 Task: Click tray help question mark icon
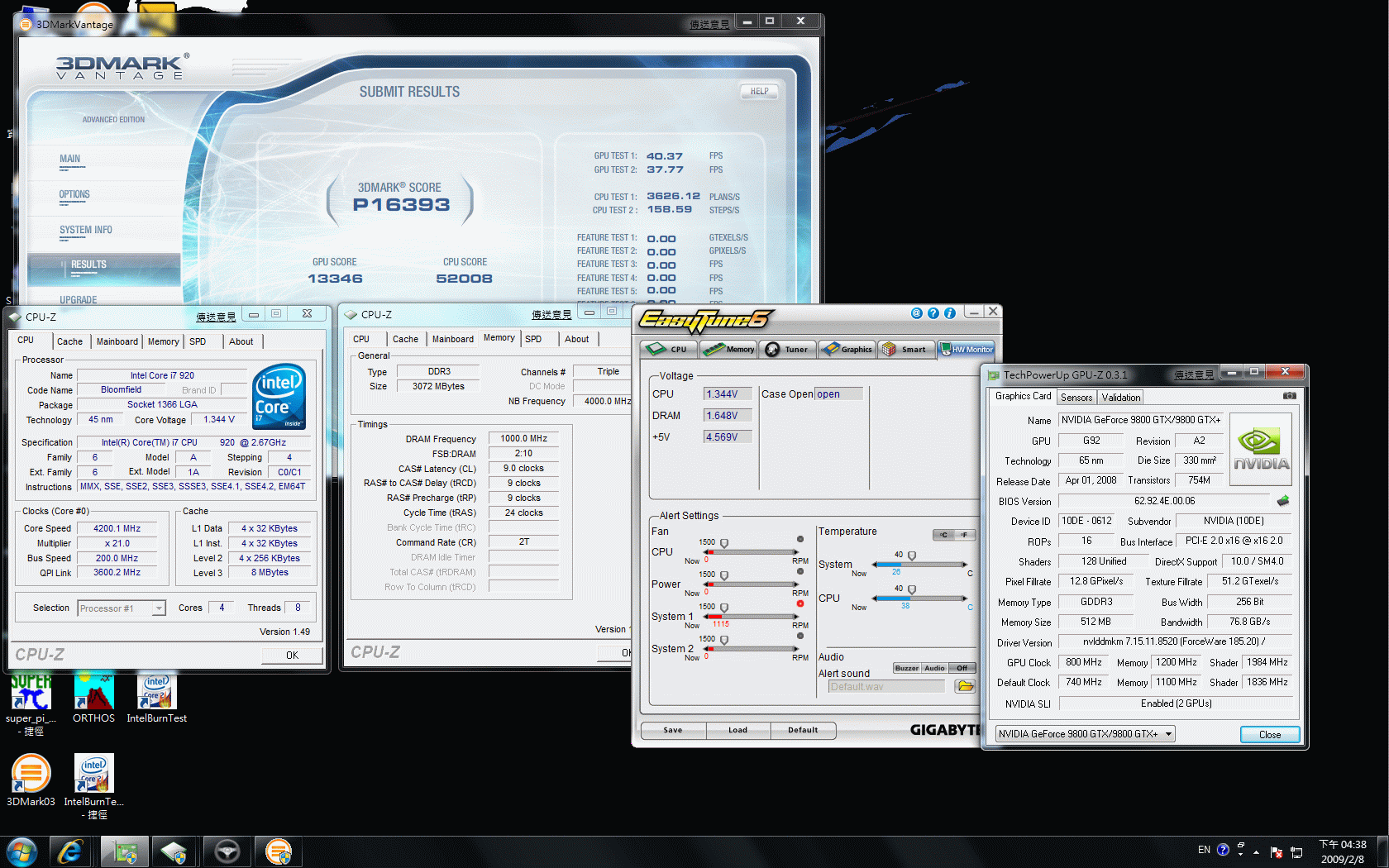[1223, 850]
